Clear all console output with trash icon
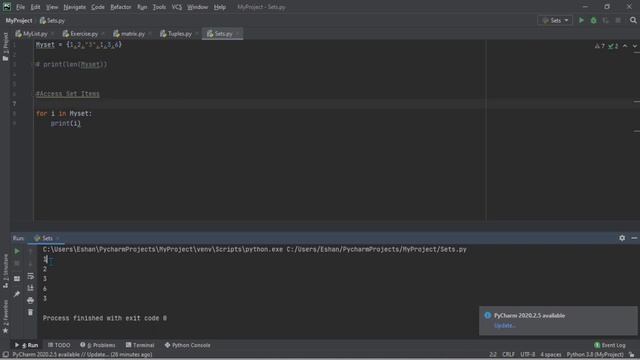Viewport: 640px width, 360px height. 31,313
